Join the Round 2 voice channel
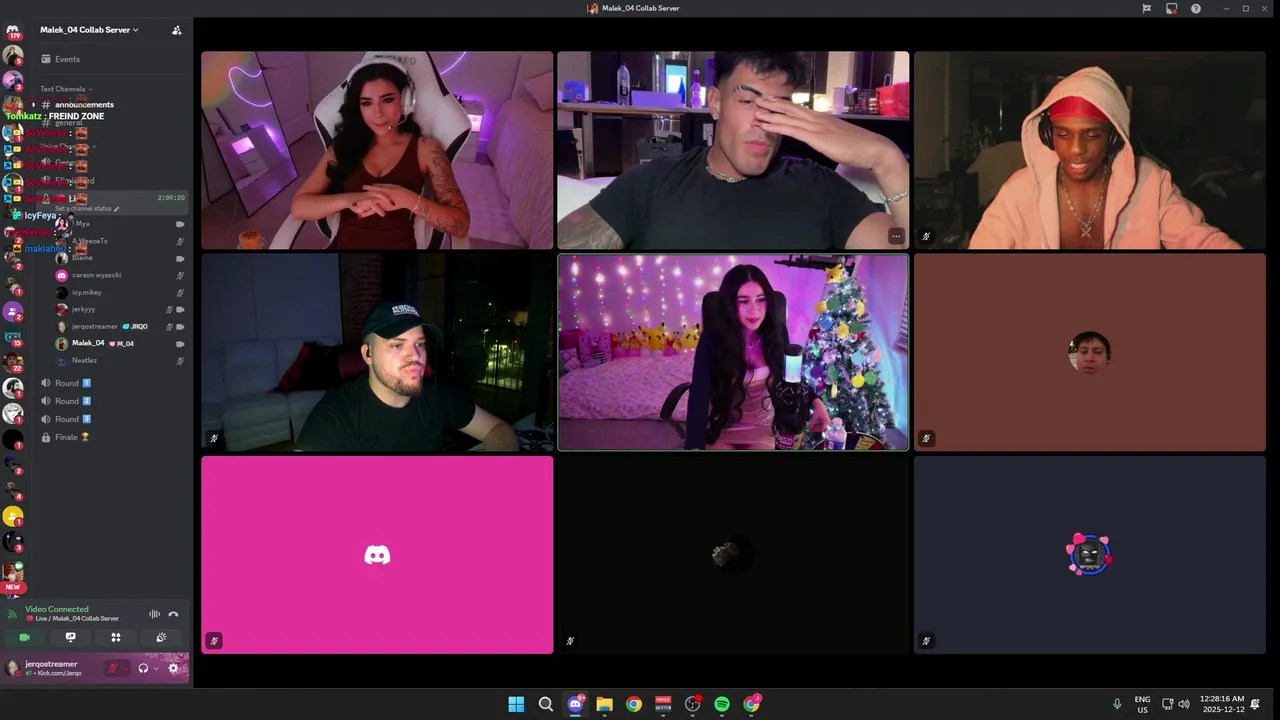The height and width of the screenshot is (720, 1280). pyautogui.click(x=110, y=401)
